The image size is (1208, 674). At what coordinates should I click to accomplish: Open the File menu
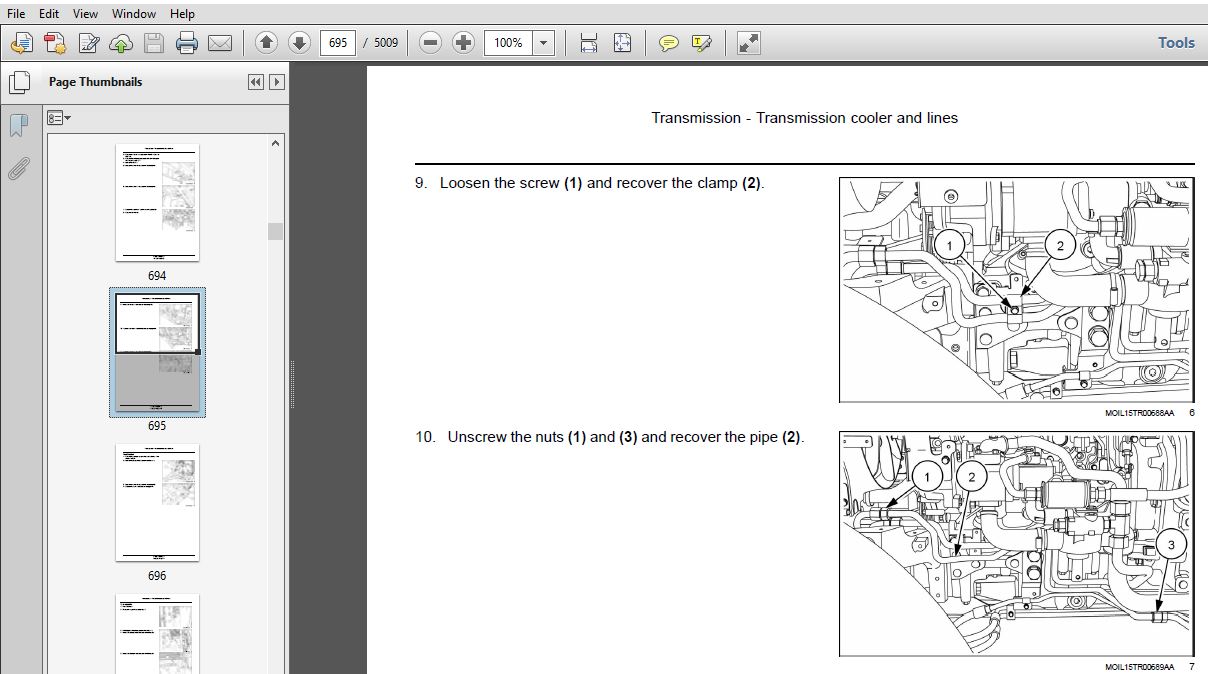[17, 14]
